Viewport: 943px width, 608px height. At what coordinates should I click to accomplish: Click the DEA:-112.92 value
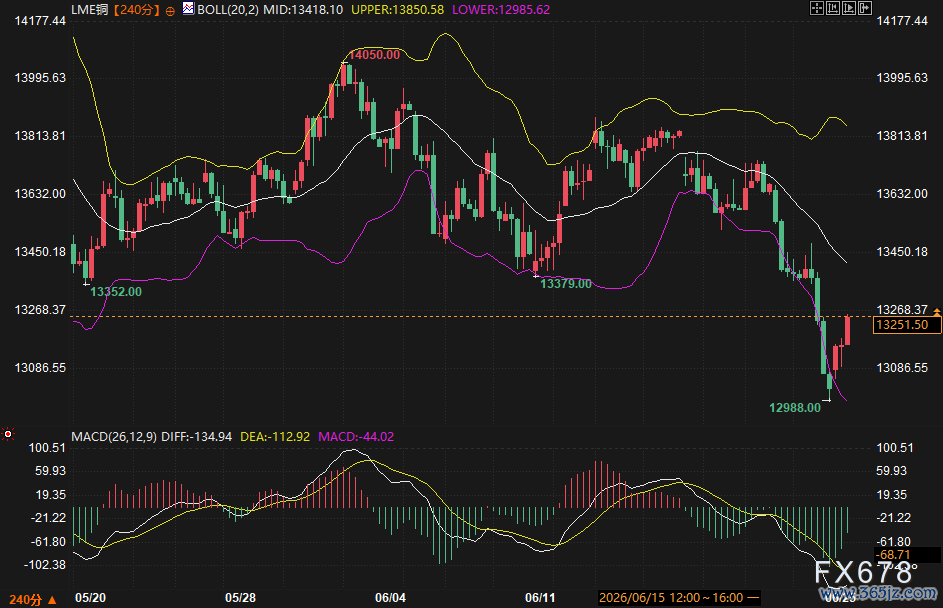click(x=275, y=437)
